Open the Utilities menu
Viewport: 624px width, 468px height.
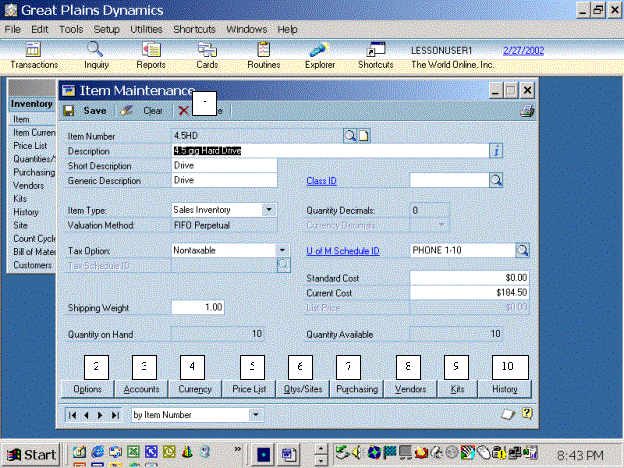[146, 29]
